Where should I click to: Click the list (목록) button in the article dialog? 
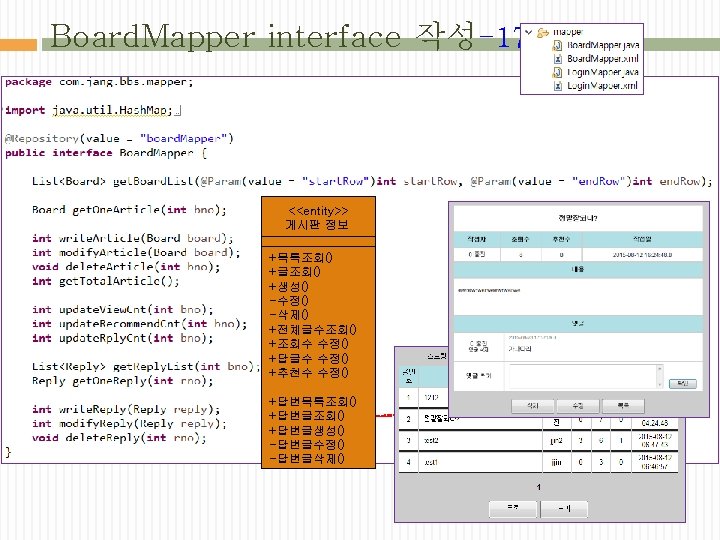click(x=623, y=406)
